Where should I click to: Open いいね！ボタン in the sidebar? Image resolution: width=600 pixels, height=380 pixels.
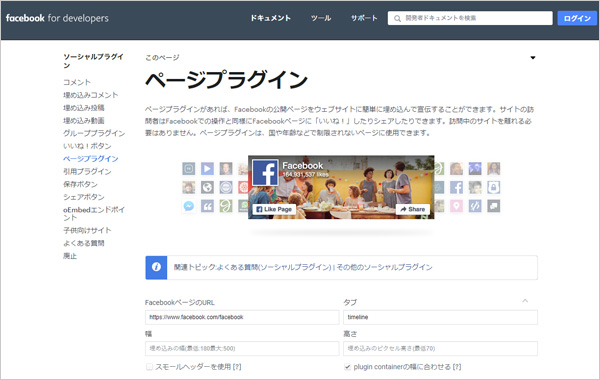click(87, 146)
